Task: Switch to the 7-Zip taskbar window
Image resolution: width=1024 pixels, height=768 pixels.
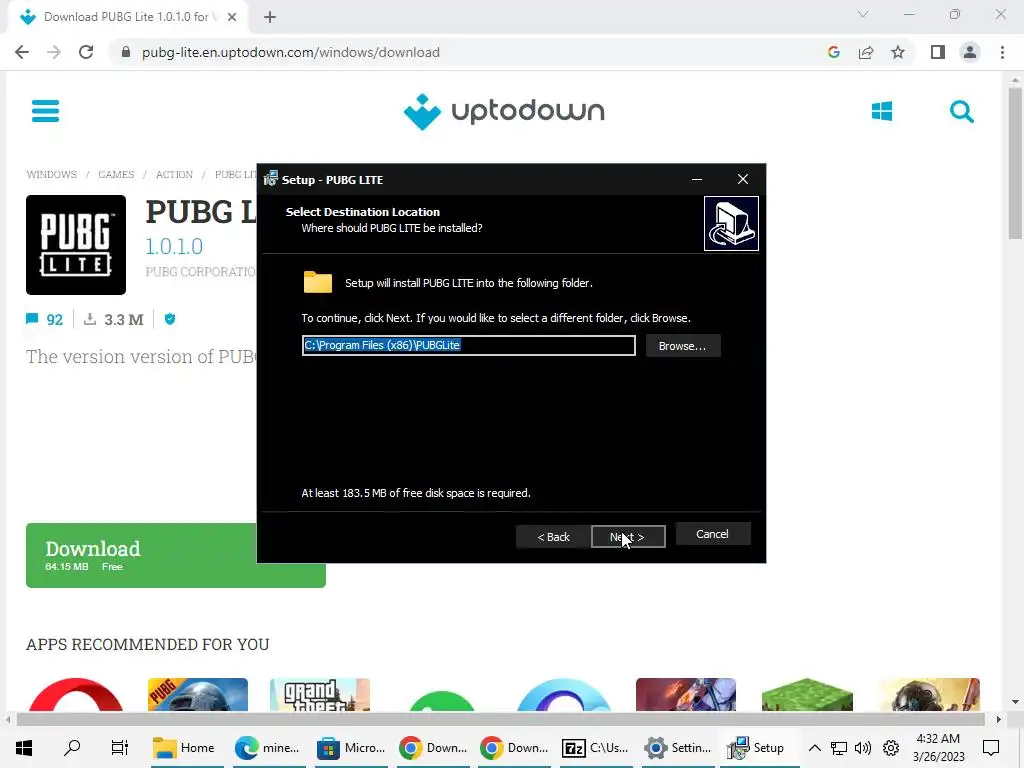Action: click(596, 748)
